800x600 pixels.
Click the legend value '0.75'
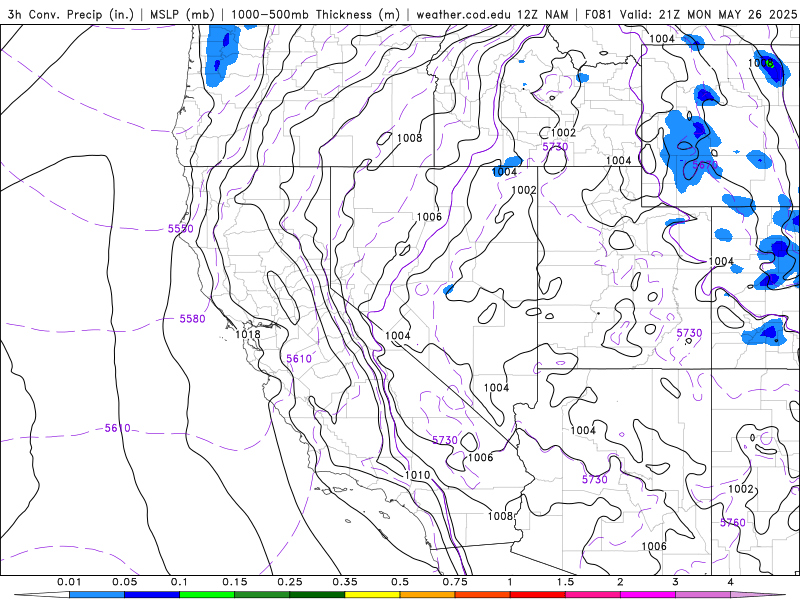pos(455,582)
